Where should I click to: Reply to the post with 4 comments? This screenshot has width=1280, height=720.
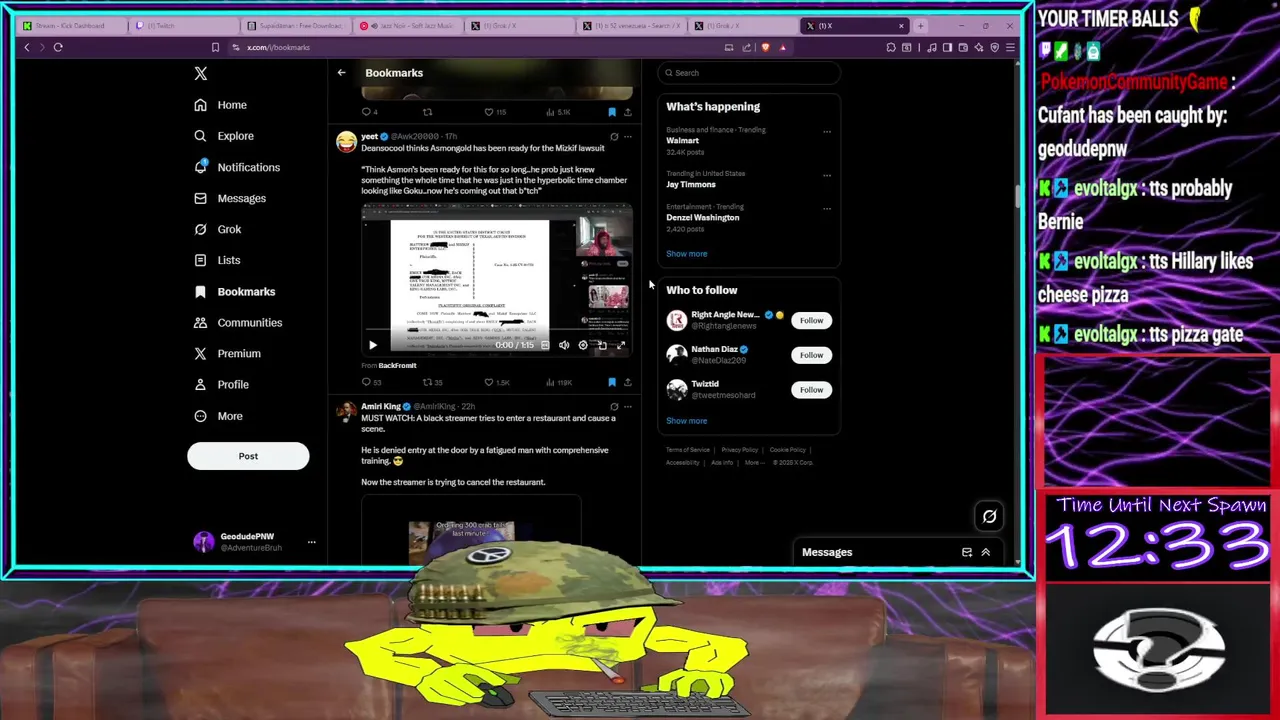tap(369, 112)
